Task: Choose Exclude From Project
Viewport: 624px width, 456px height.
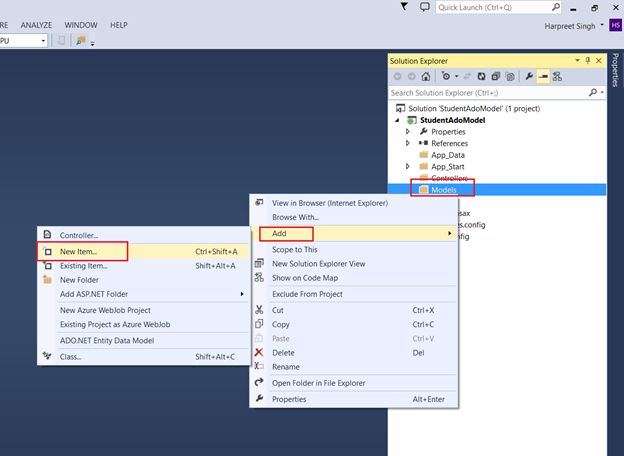Action: [307, 294]
